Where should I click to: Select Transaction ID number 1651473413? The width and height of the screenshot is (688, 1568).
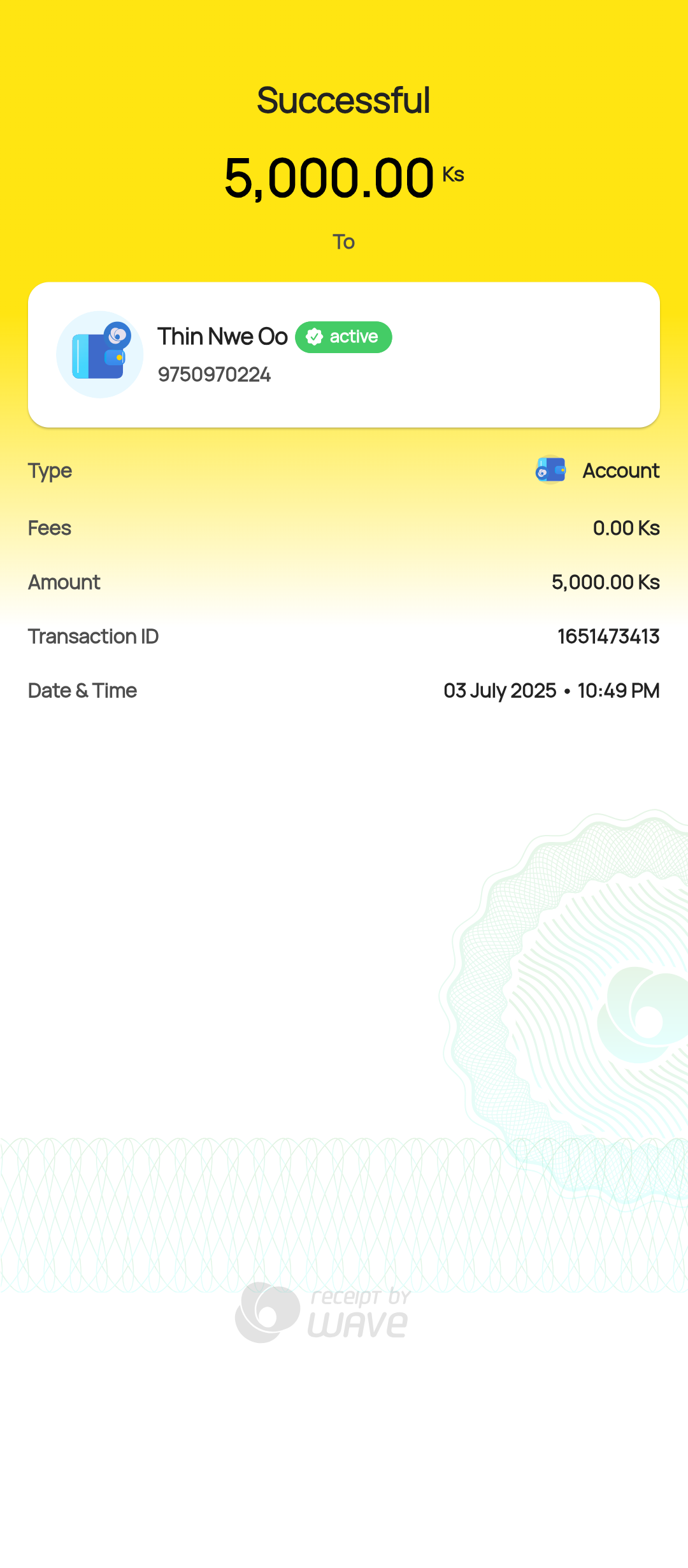coord(608,636)
